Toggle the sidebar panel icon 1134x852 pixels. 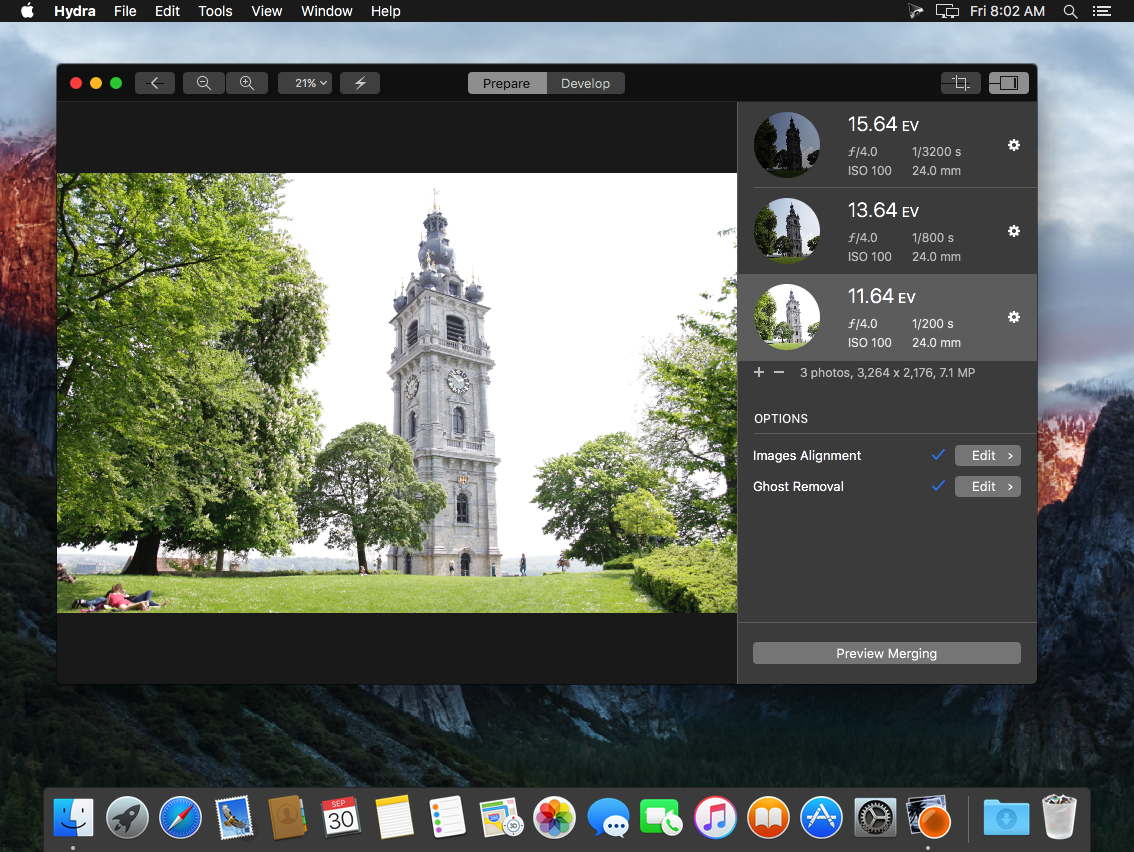(1009, 83)
